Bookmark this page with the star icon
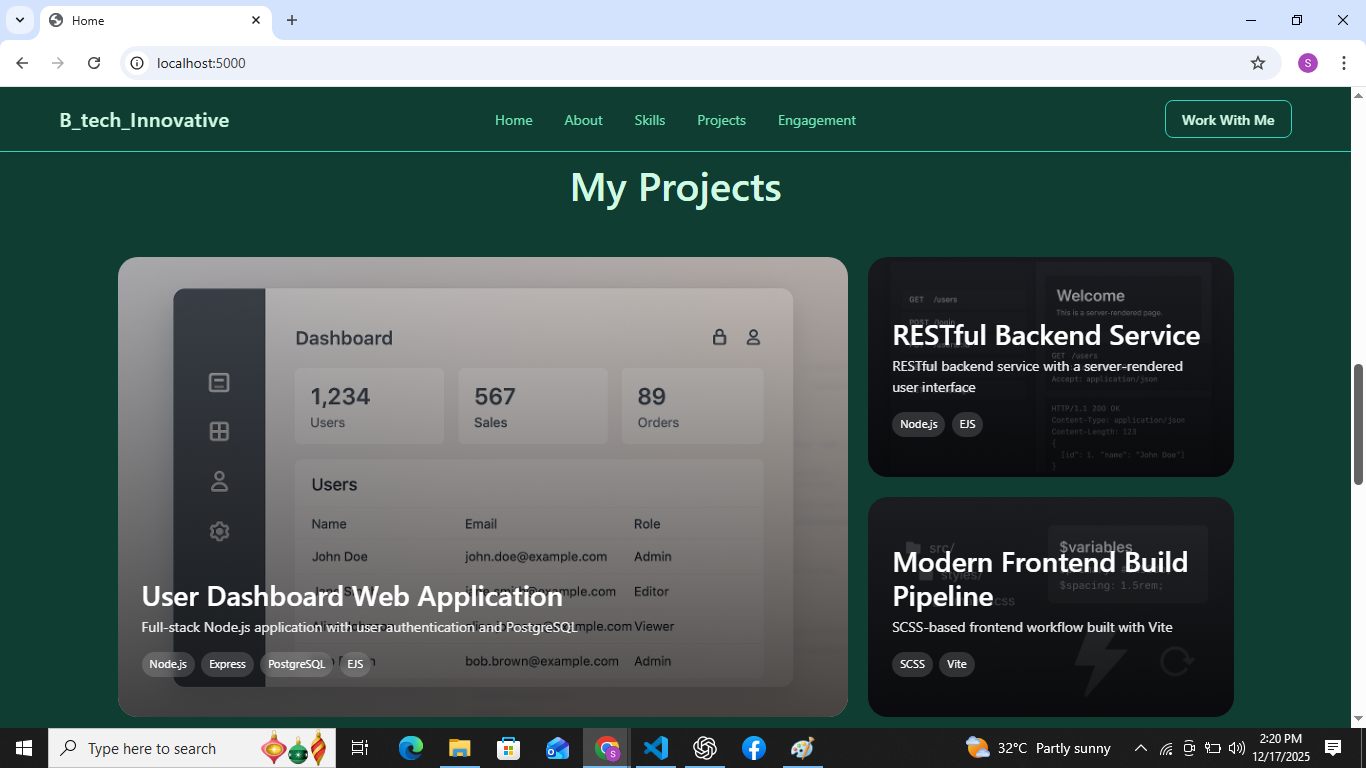The image size is (1366, 768). [1258, 63]
